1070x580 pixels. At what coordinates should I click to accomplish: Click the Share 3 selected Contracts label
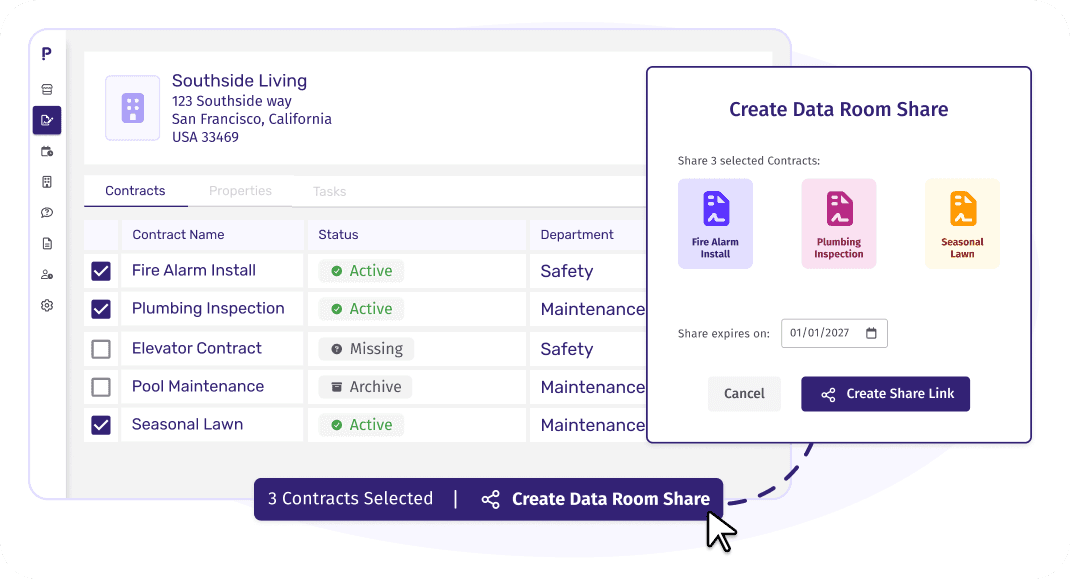point(749,161)
